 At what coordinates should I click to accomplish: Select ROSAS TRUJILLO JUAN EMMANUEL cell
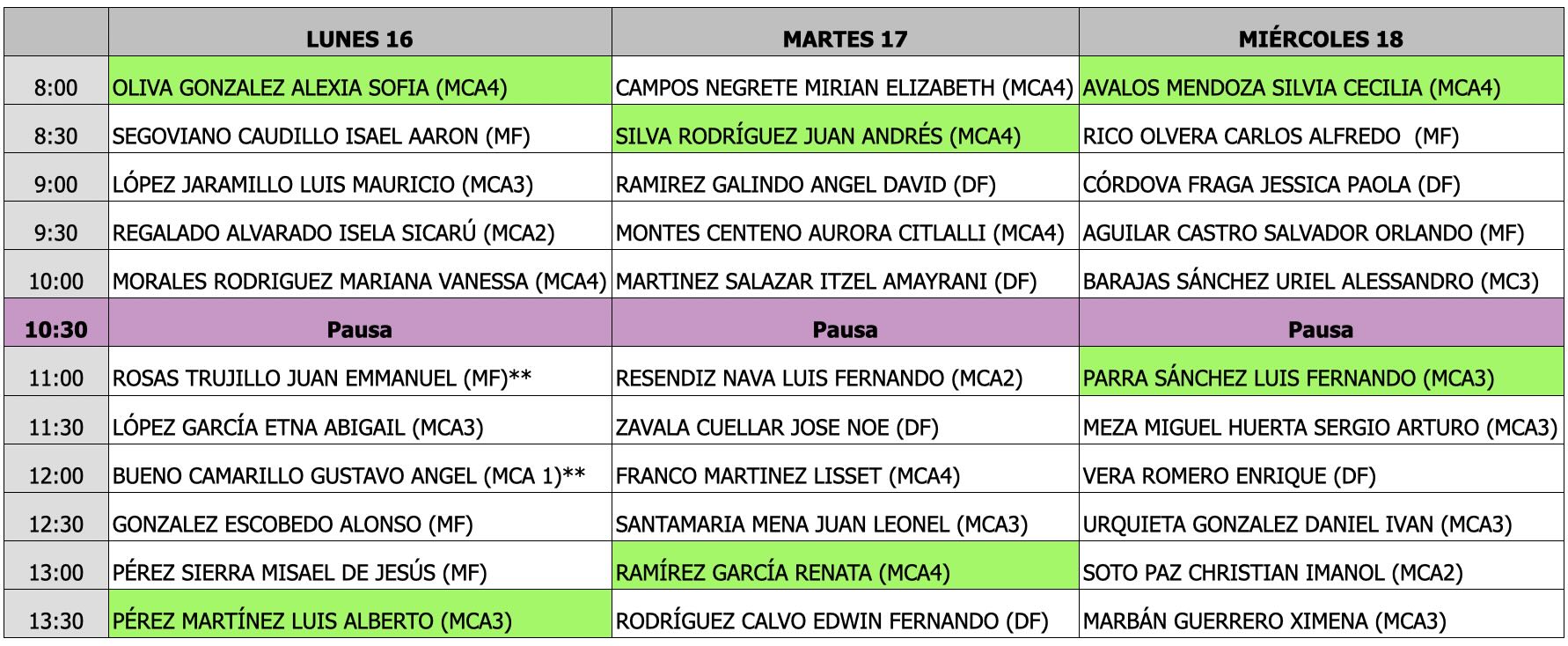coord(359,378)
